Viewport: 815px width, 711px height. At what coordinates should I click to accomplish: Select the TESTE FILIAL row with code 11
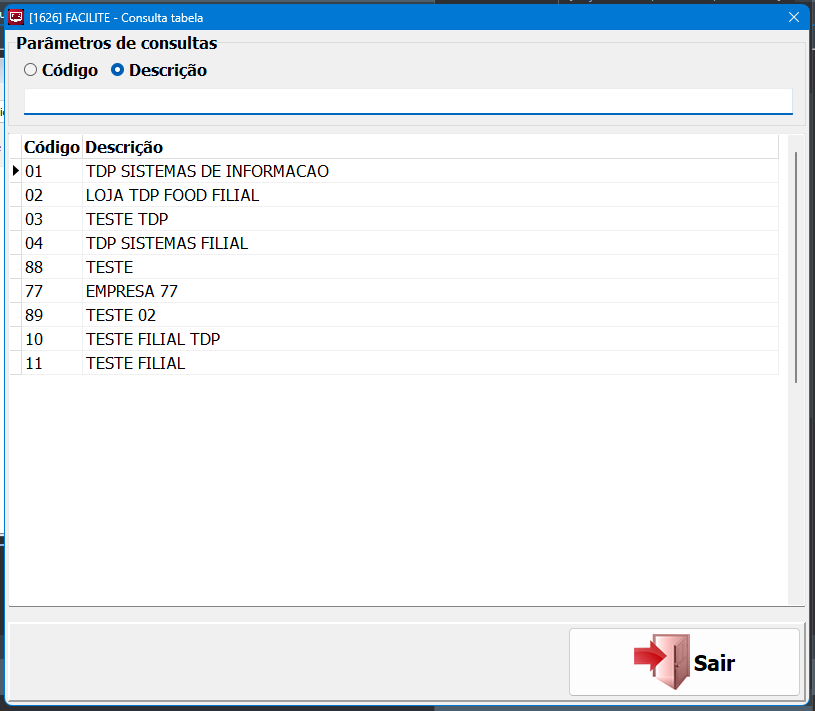click(x=394, y=362)
